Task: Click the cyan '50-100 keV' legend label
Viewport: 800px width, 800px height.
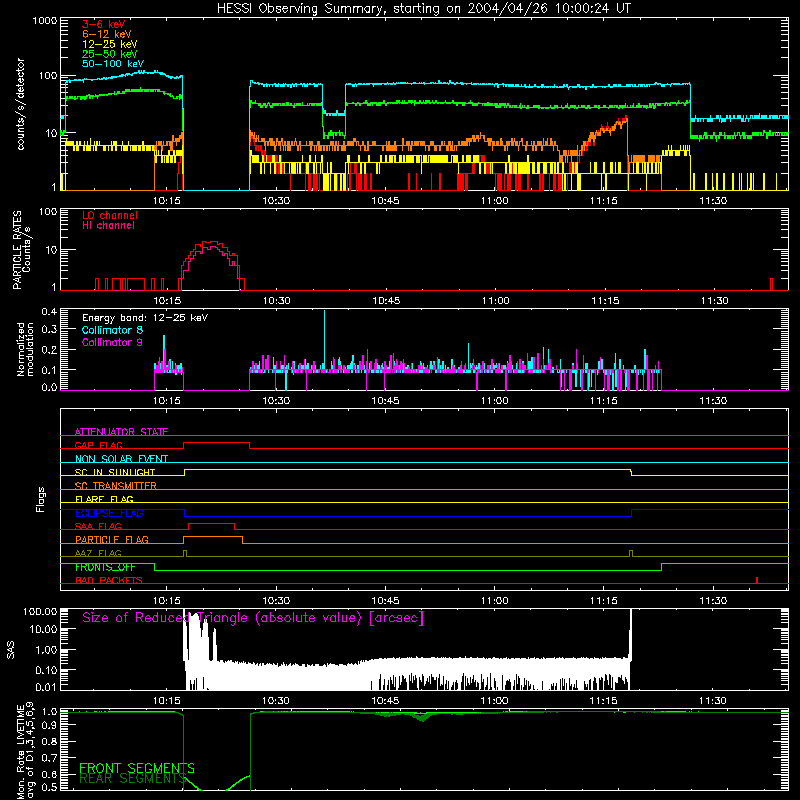Action: [113, 64]
